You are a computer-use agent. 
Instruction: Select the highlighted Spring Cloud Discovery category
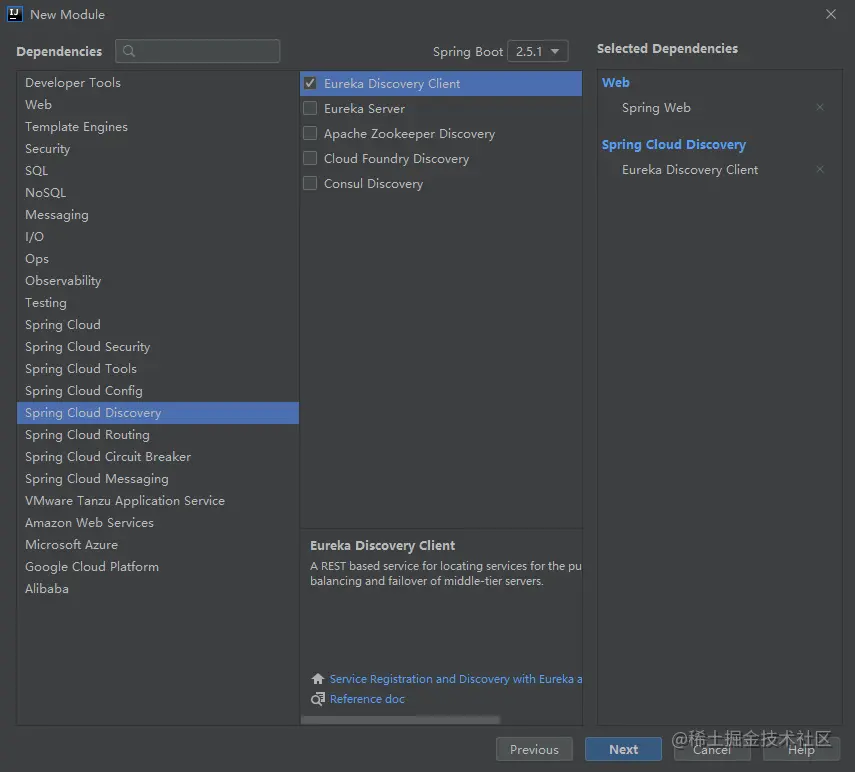coord(158,413)
